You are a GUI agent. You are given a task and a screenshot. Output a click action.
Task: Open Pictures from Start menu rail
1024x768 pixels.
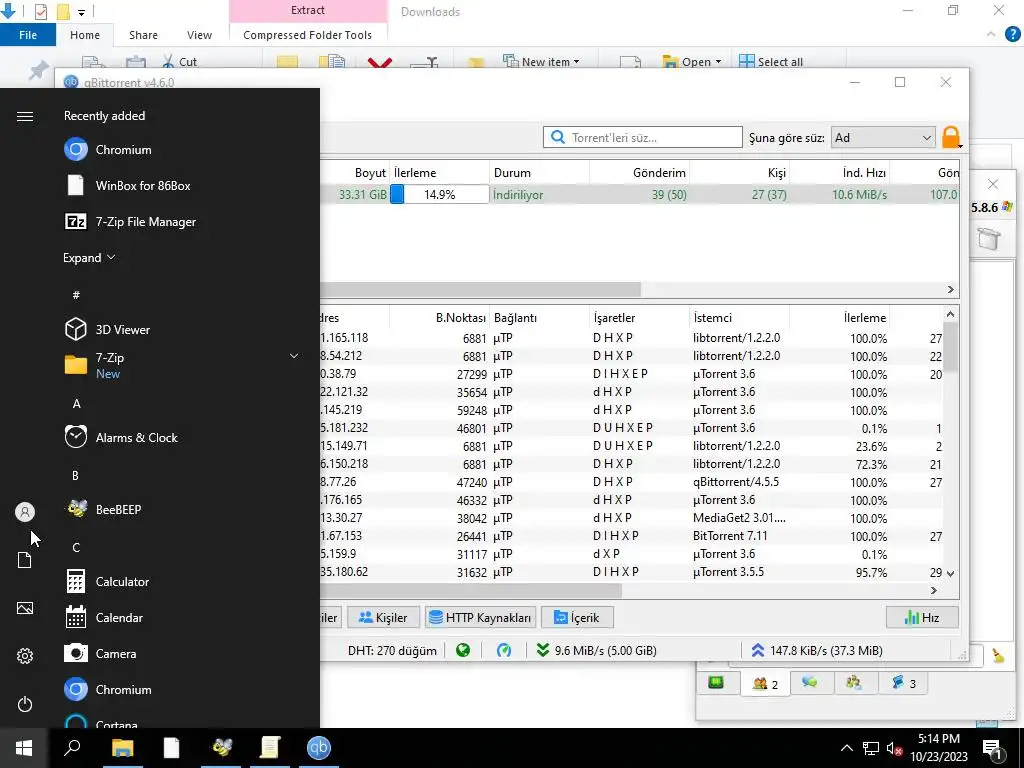click(25, 608)
